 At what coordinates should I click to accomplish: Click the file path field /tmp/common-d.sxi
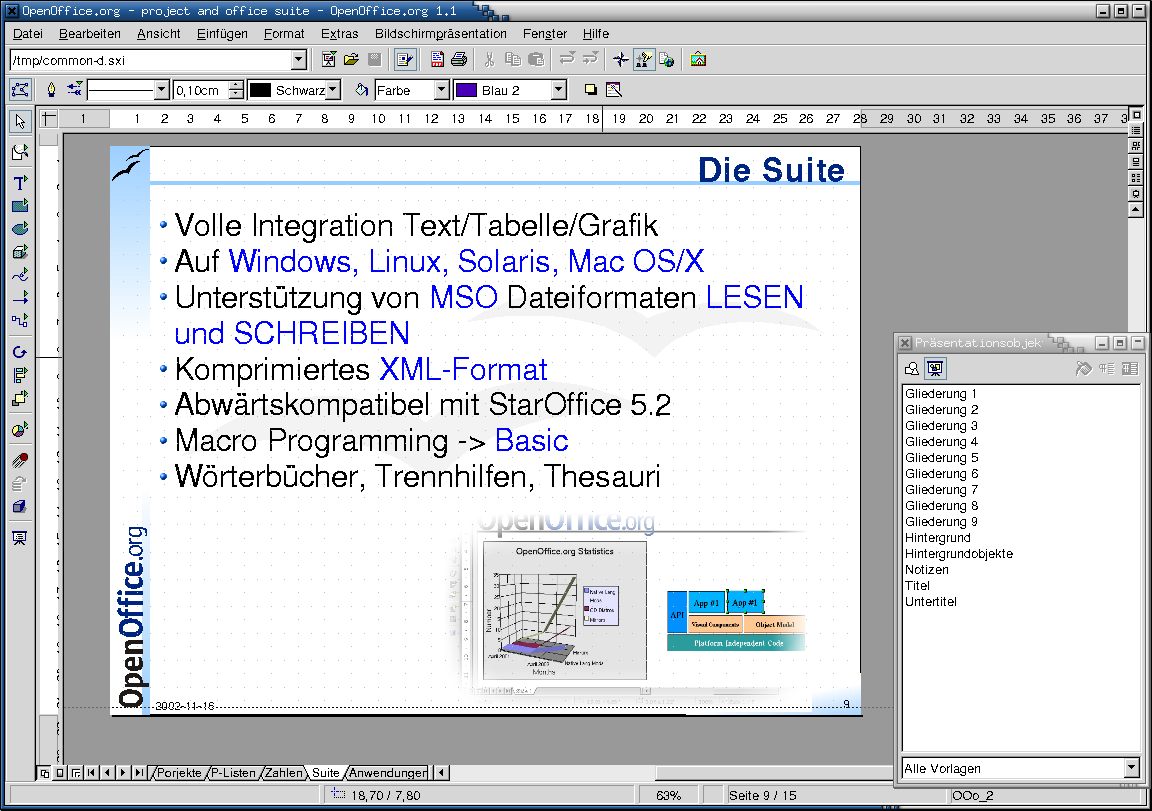click(150, 60)
